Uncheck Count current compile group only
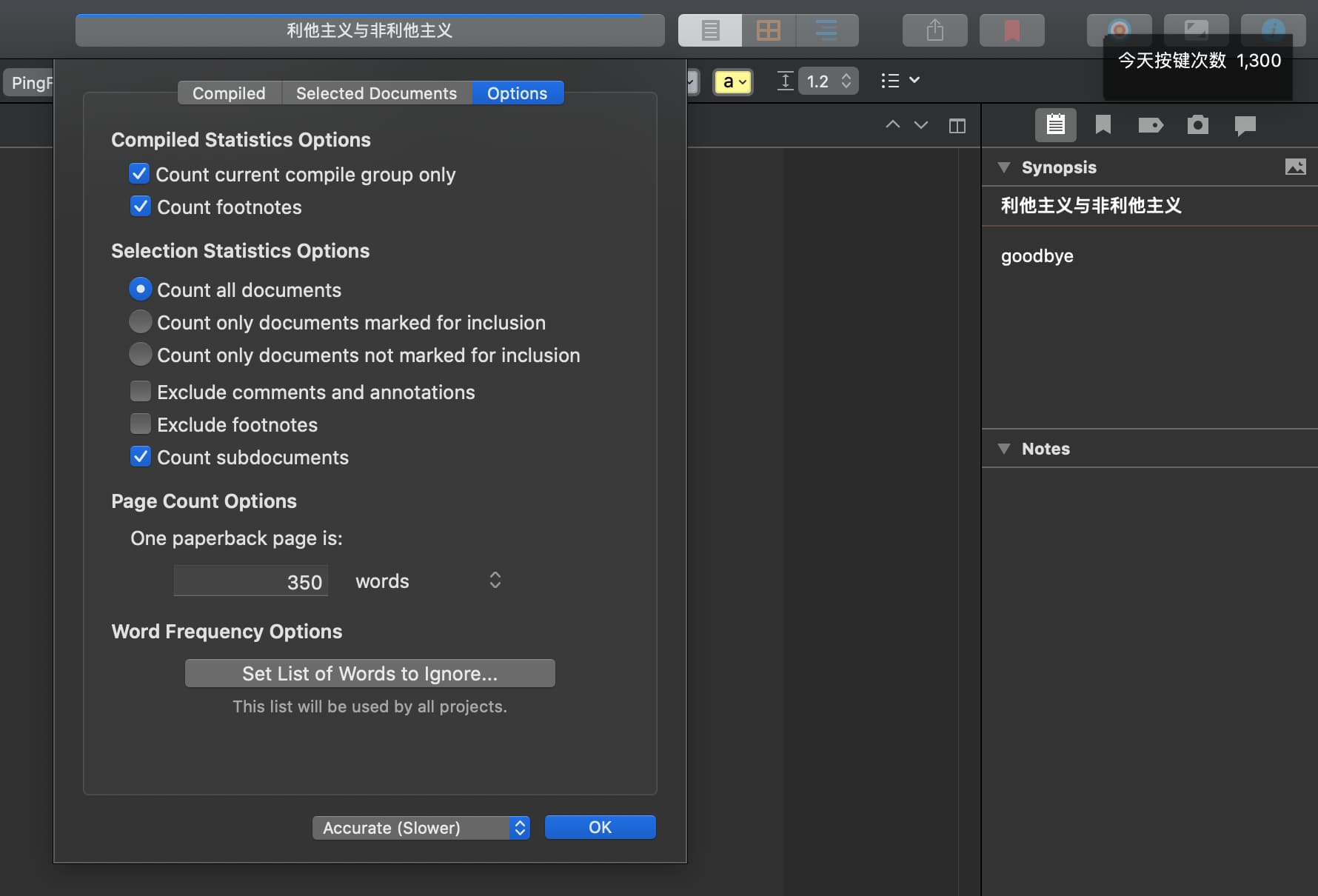1318x896 pixels. coord(139,174)
